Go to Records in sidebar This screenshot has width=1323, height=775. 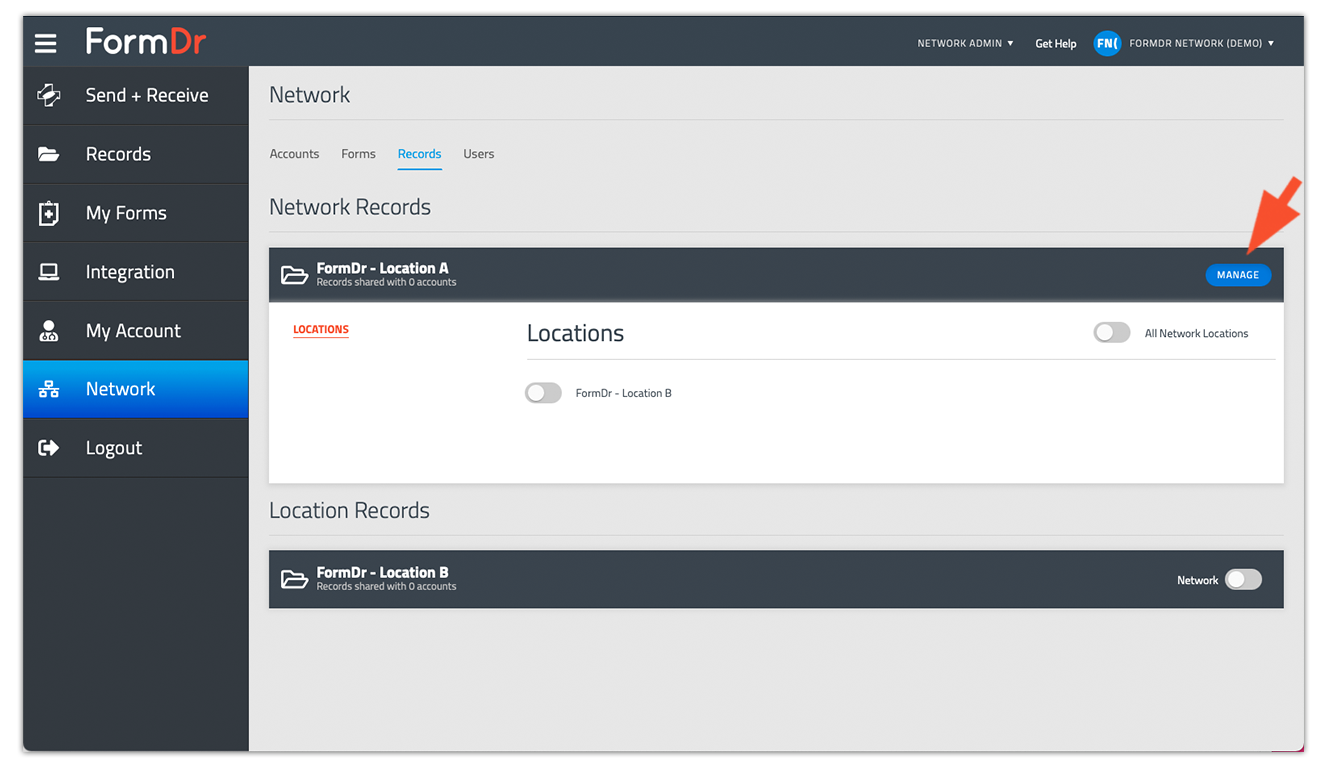point(136,154)
